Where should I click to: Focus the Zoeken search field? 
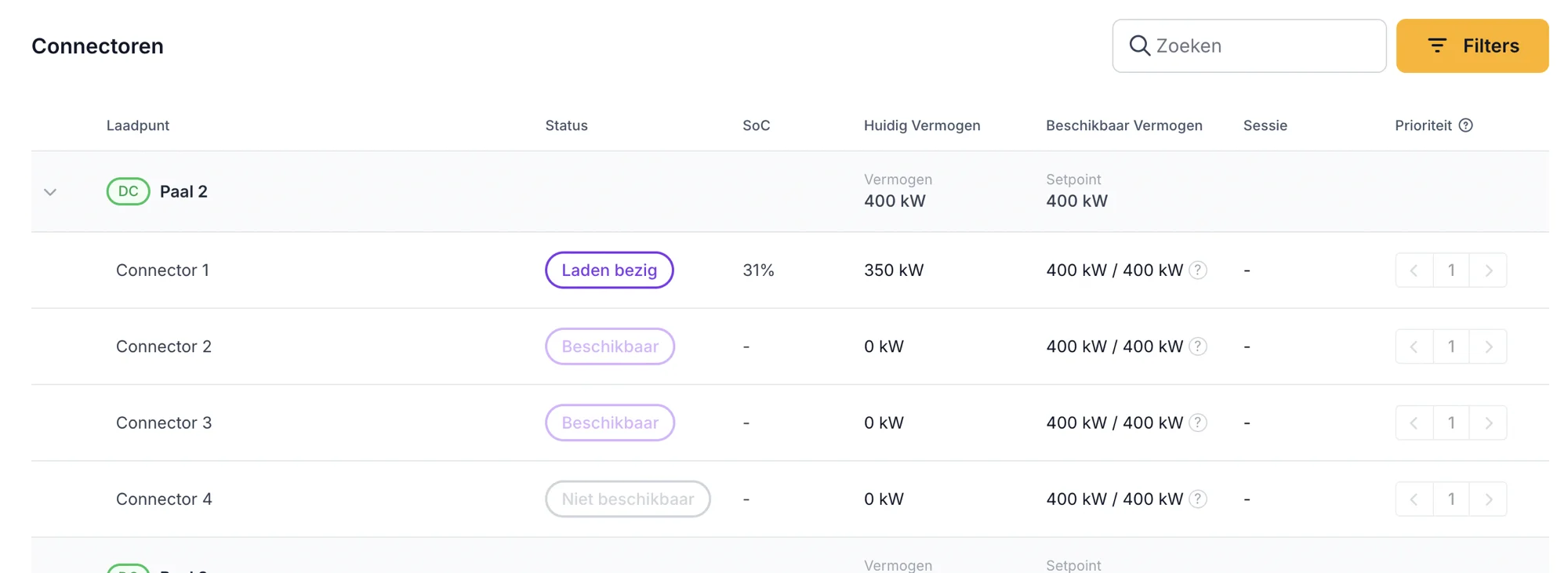pyautogui.click(x=1249, y=45)
